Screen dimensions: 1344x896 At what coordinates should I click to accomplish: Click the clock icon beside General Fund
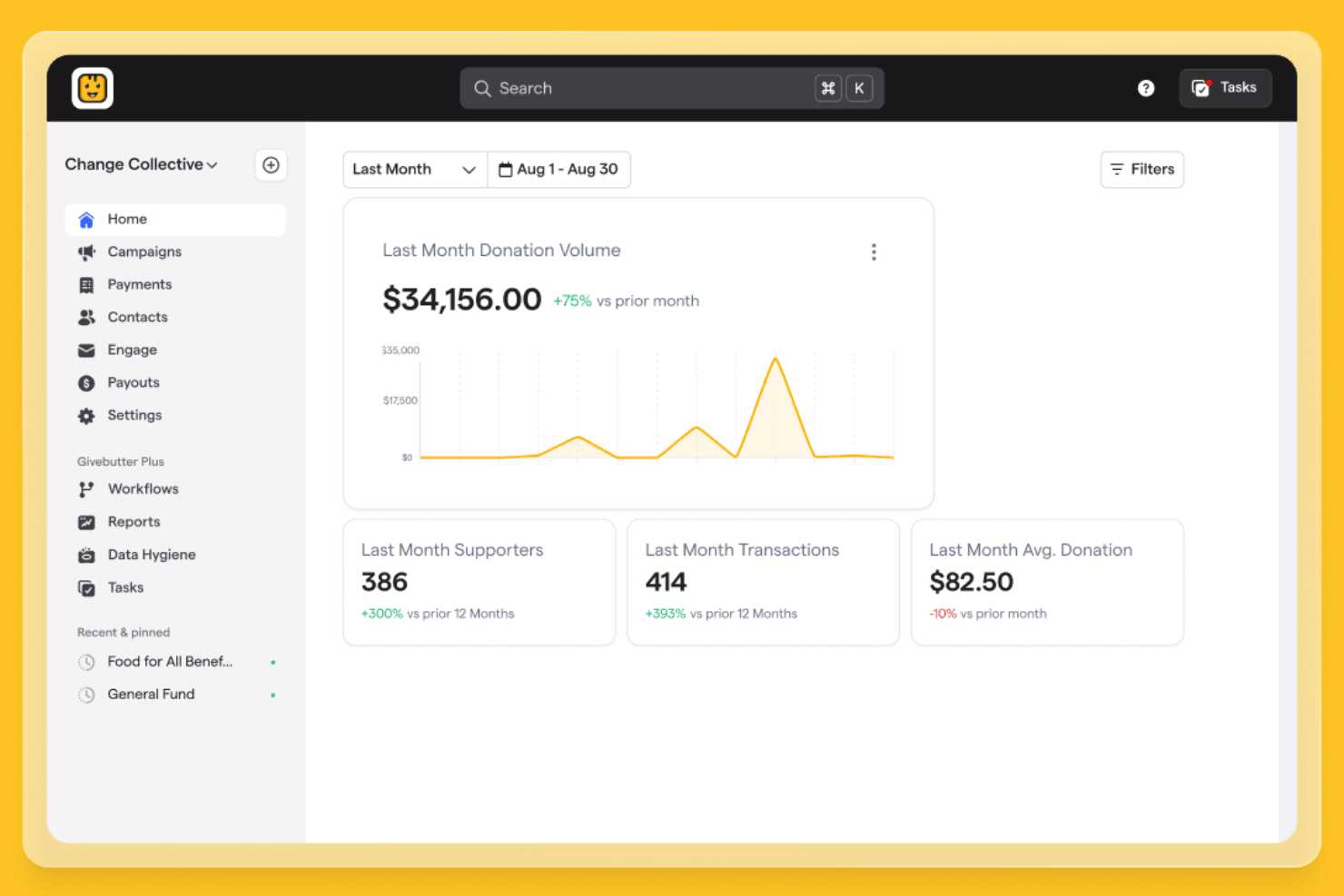pyautogui.click(x=86, y=694)
